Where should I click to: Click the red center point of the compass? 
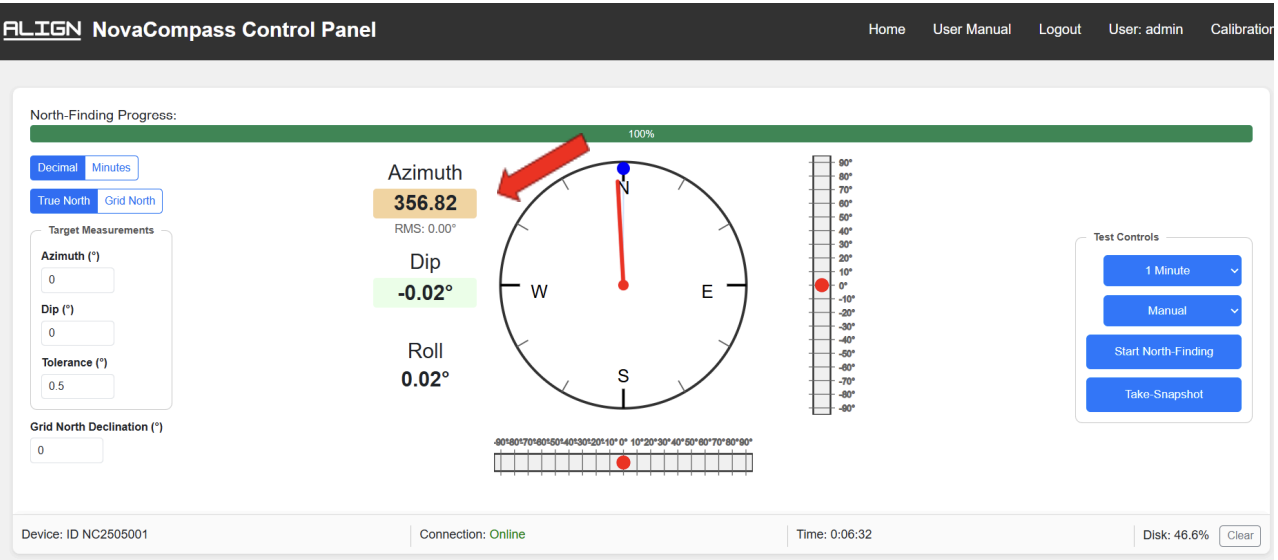pyautogui.click(x=623, y=286)
